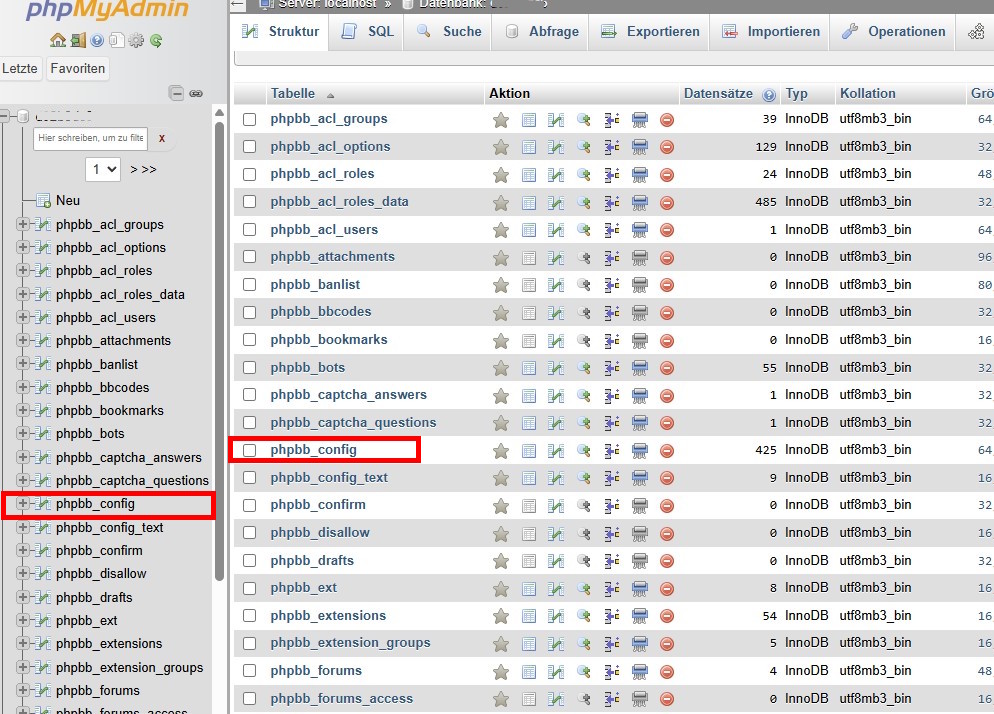Open the page number dropdown in sidebar
This screenshot has width=994, height=714.
103,169
